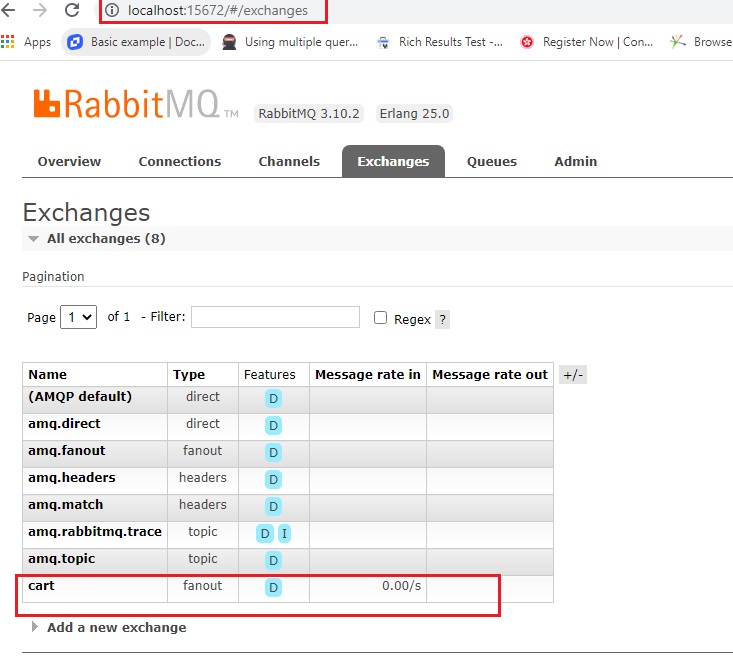
Task: Click the browser address bar URL
Action: tap(218, 10)
